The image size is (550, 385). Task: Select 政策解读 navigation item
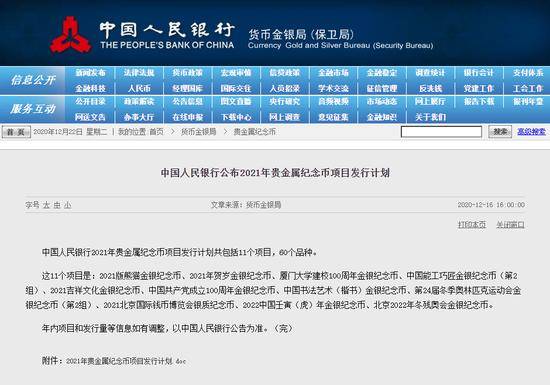139,102
